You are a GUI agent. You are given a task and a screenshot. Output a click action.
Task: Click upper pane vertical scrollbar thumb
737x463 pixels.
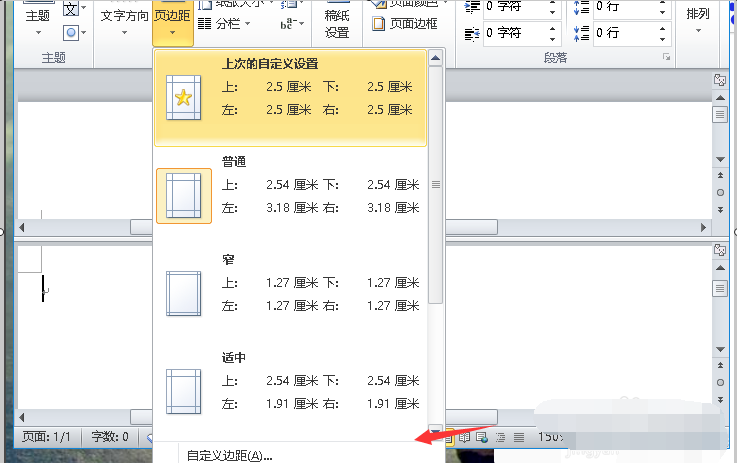tap(720, 115)
